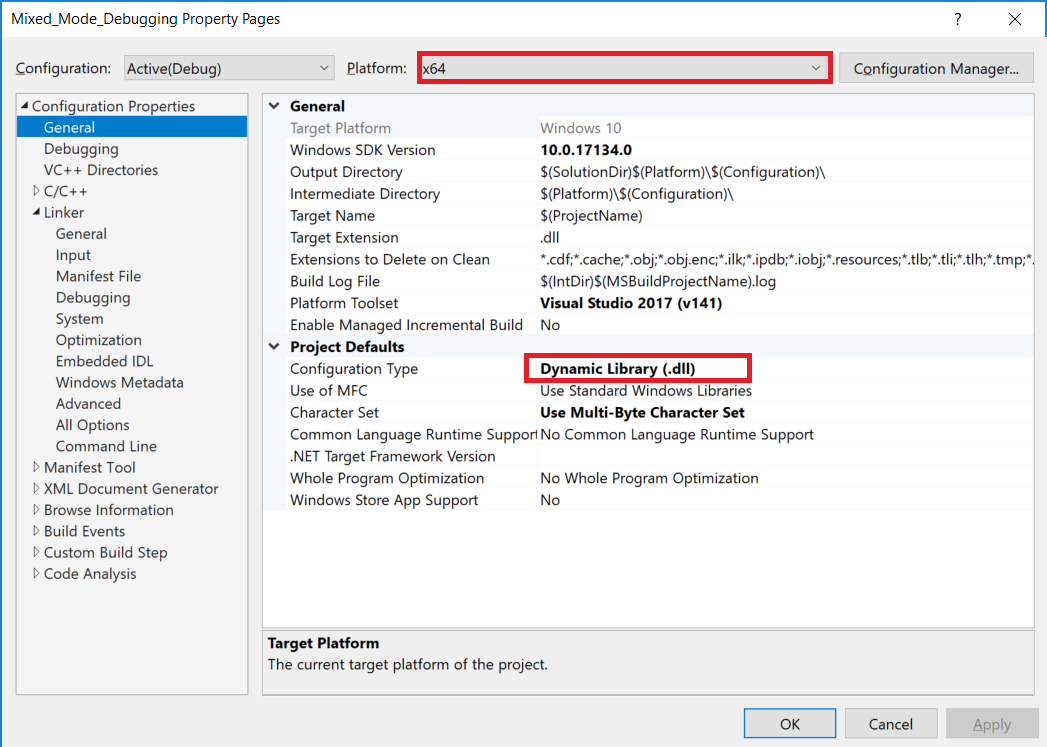The width and height of the screenshot is (1047, 747).
Task: Click the Cancel button
Action: pyautogui.click(x=890, y=723)
